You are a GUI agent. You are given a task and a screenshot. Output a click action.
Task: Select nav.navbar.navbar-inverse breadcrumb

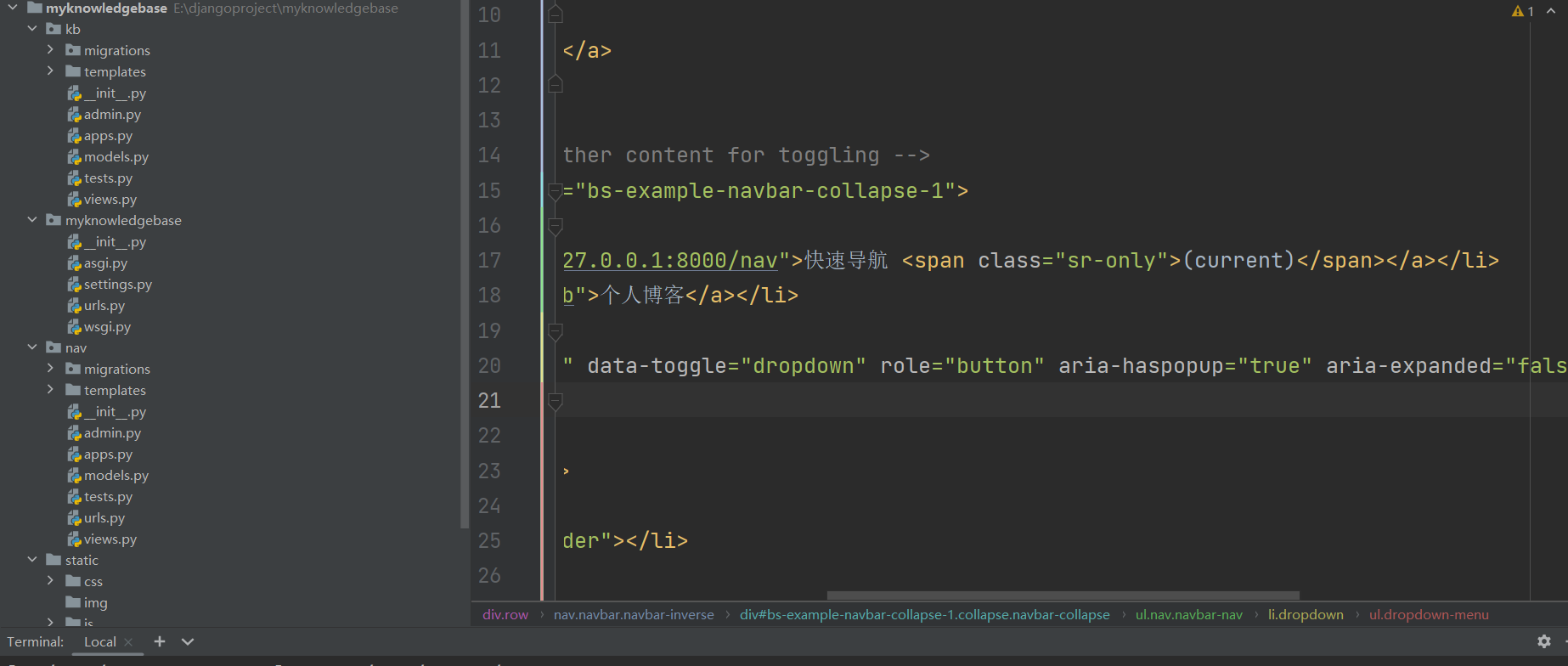pos(634,614)
